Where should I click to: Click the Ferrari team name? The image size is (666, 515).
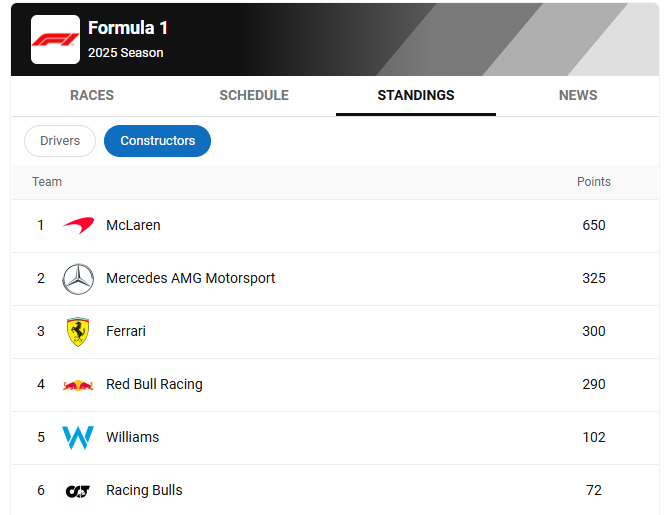coord(126,332)
